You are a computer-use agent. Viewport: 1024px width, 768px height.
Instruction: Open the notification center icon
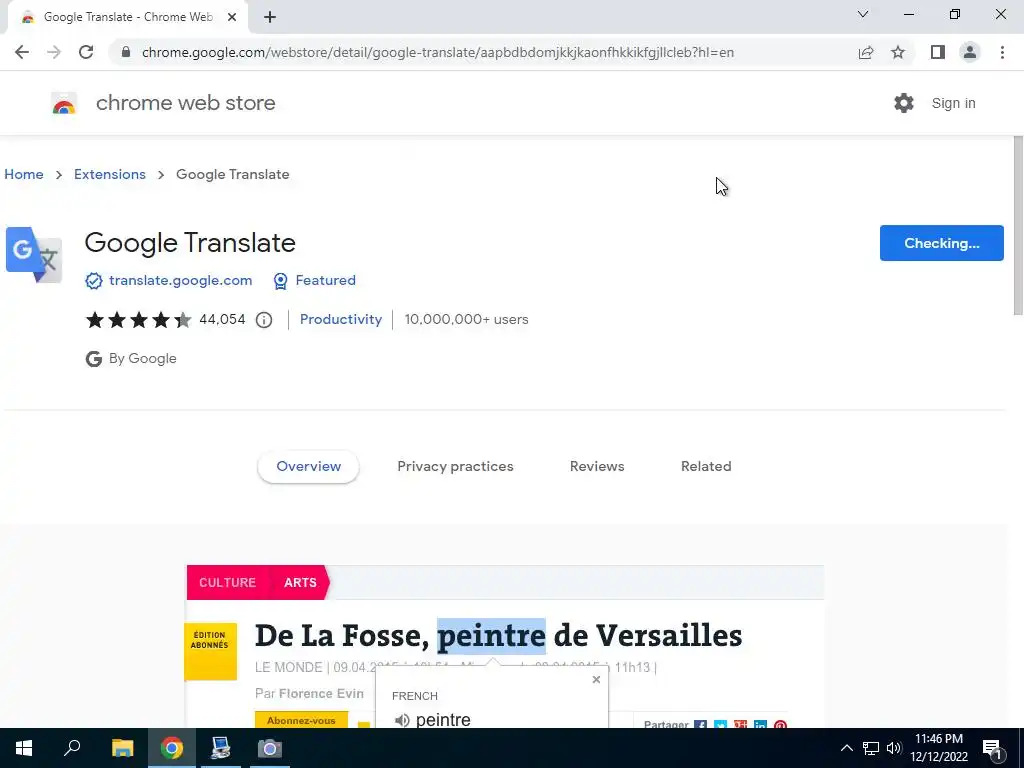click(993, 749)
